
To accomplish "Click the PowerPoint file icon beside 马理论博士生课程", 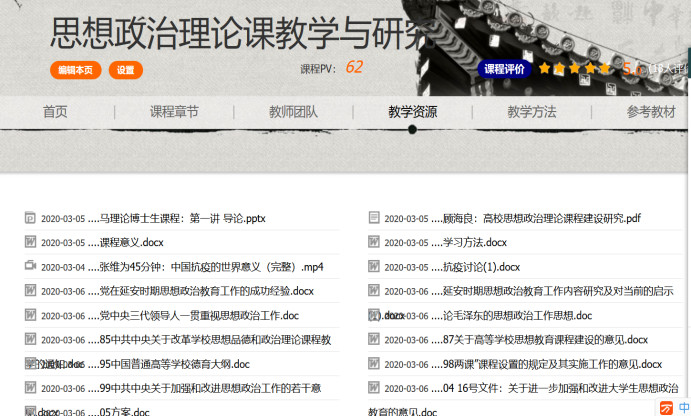I will (30, 218).
